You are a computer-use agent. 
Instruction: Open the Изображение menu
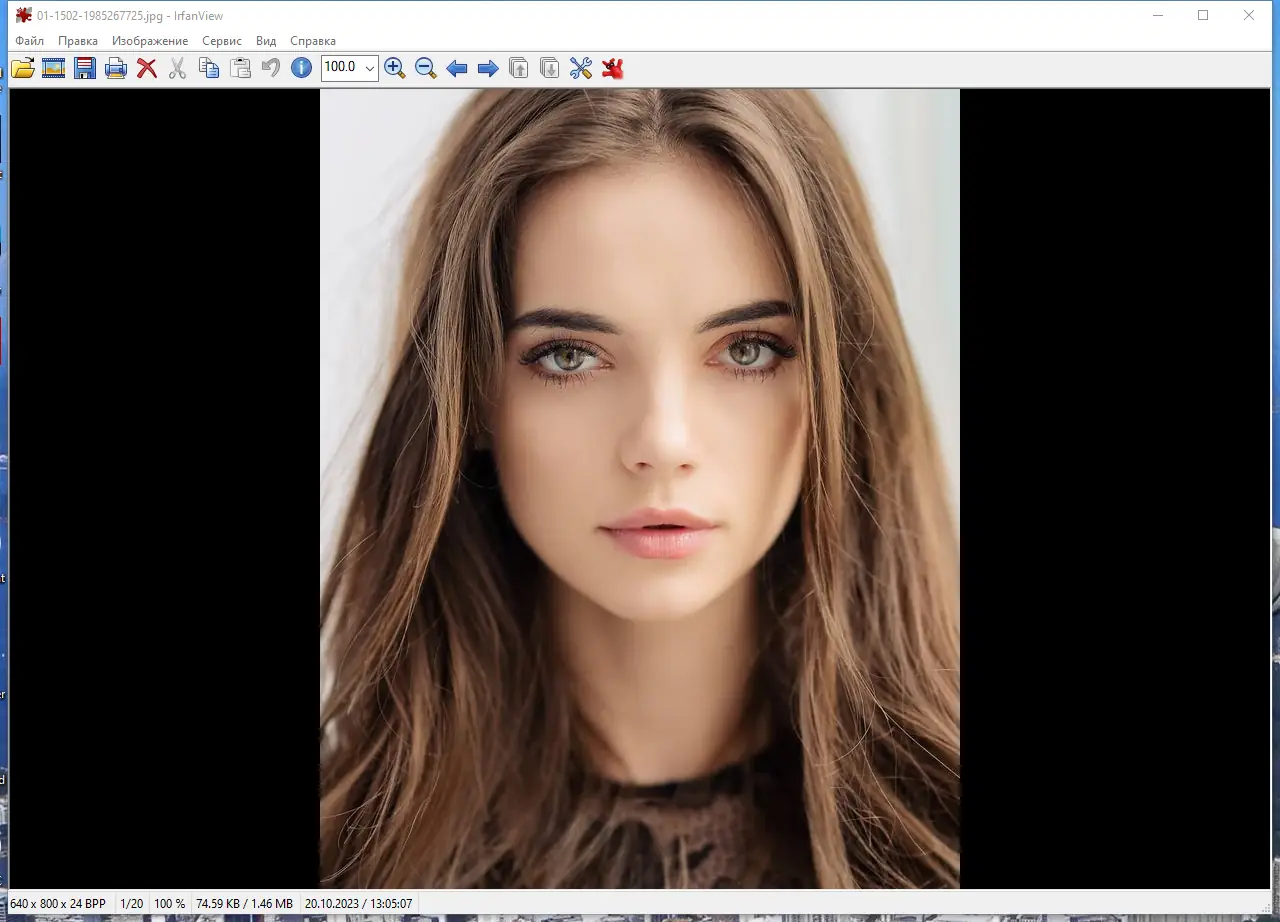[150, 41]
